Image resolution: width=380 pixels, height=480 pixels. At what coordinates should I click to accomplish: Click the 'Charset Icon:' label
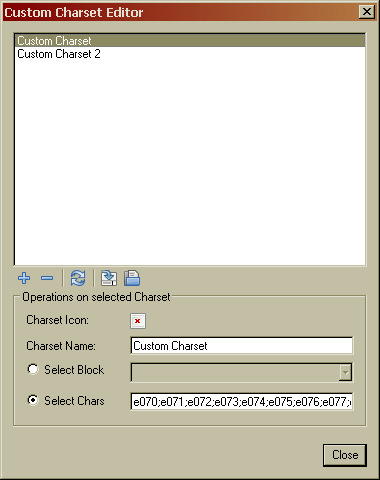(58, 320)
